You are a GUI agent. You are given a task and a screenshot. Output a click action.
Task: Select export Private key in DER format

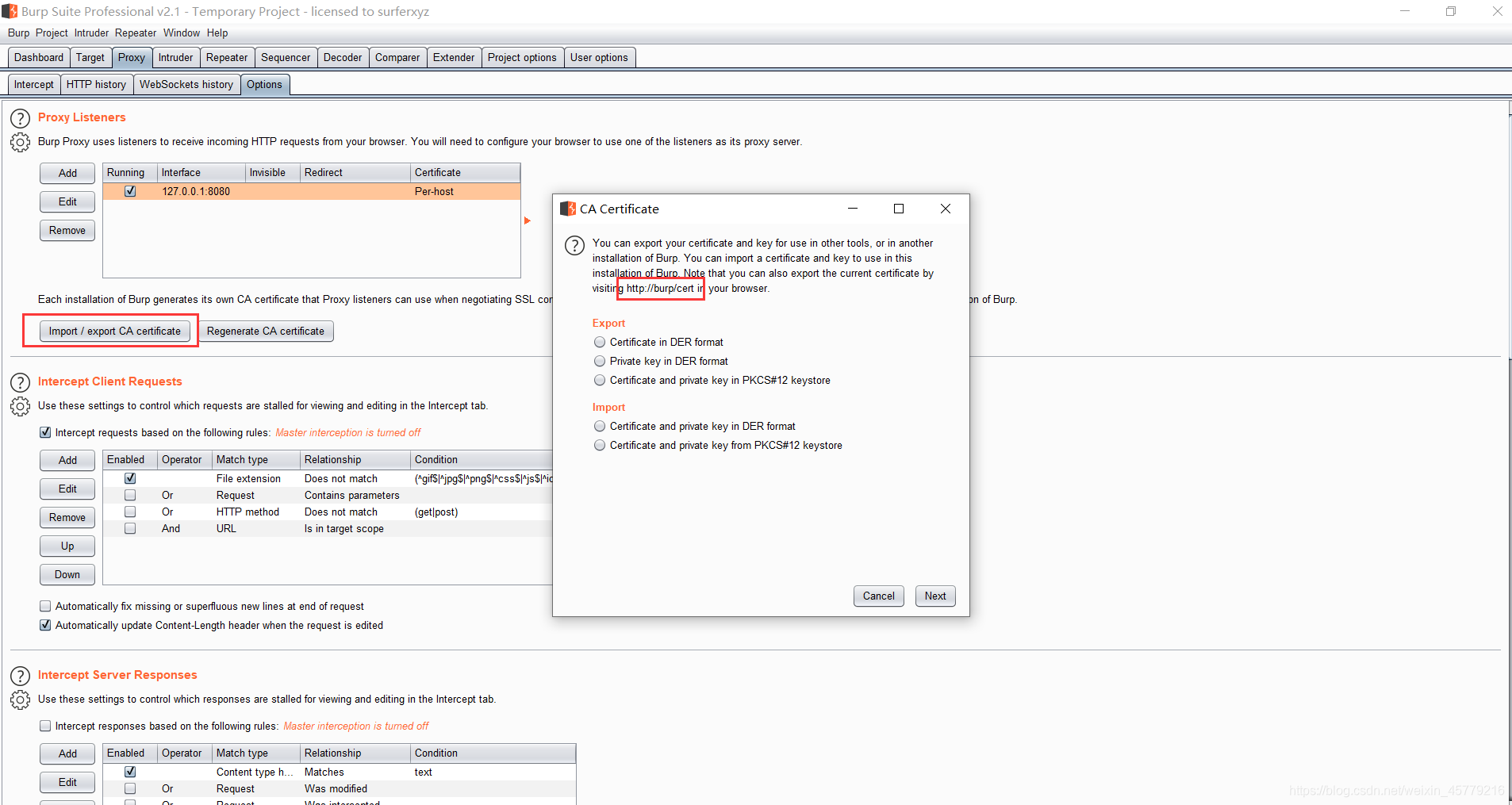pos(600,361)
